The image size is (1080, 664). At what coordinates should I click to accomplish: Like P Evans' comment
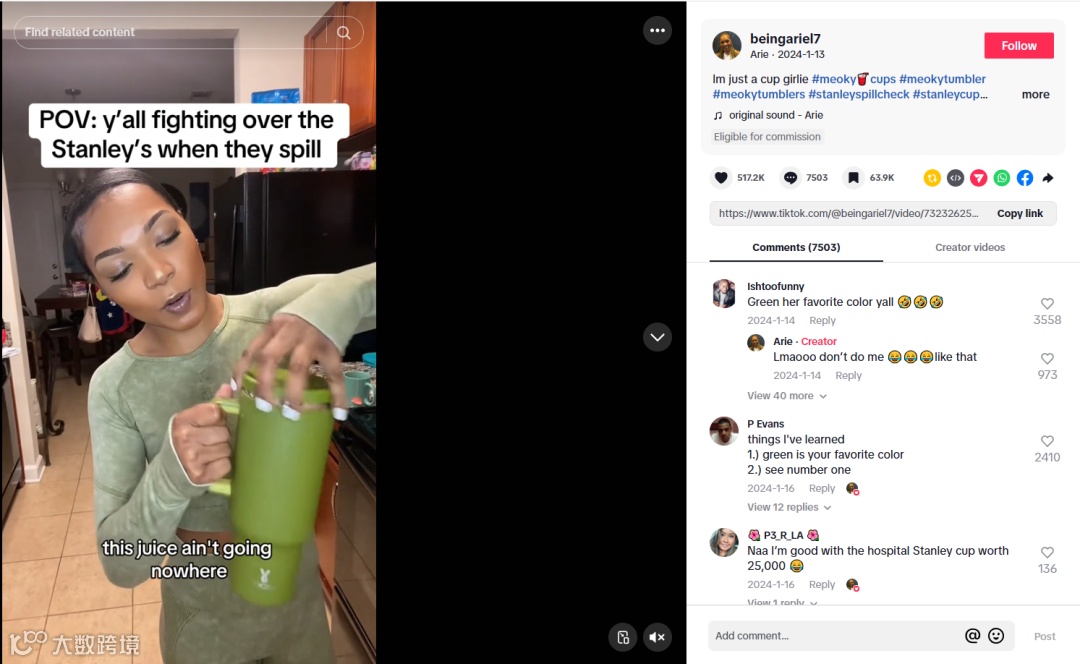coord(1047,442)
